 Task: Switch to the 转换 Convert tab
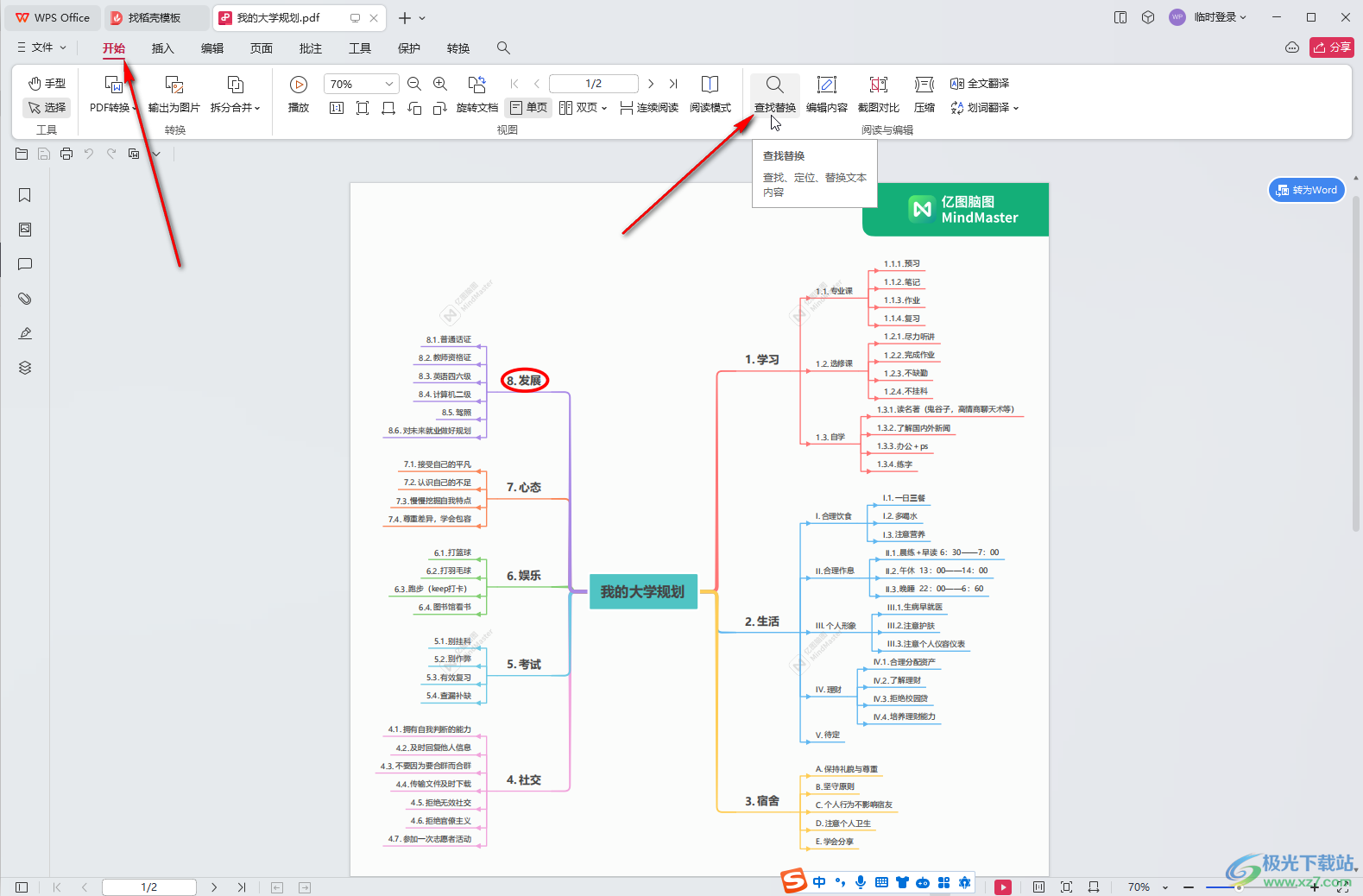[x=457, y=48]
